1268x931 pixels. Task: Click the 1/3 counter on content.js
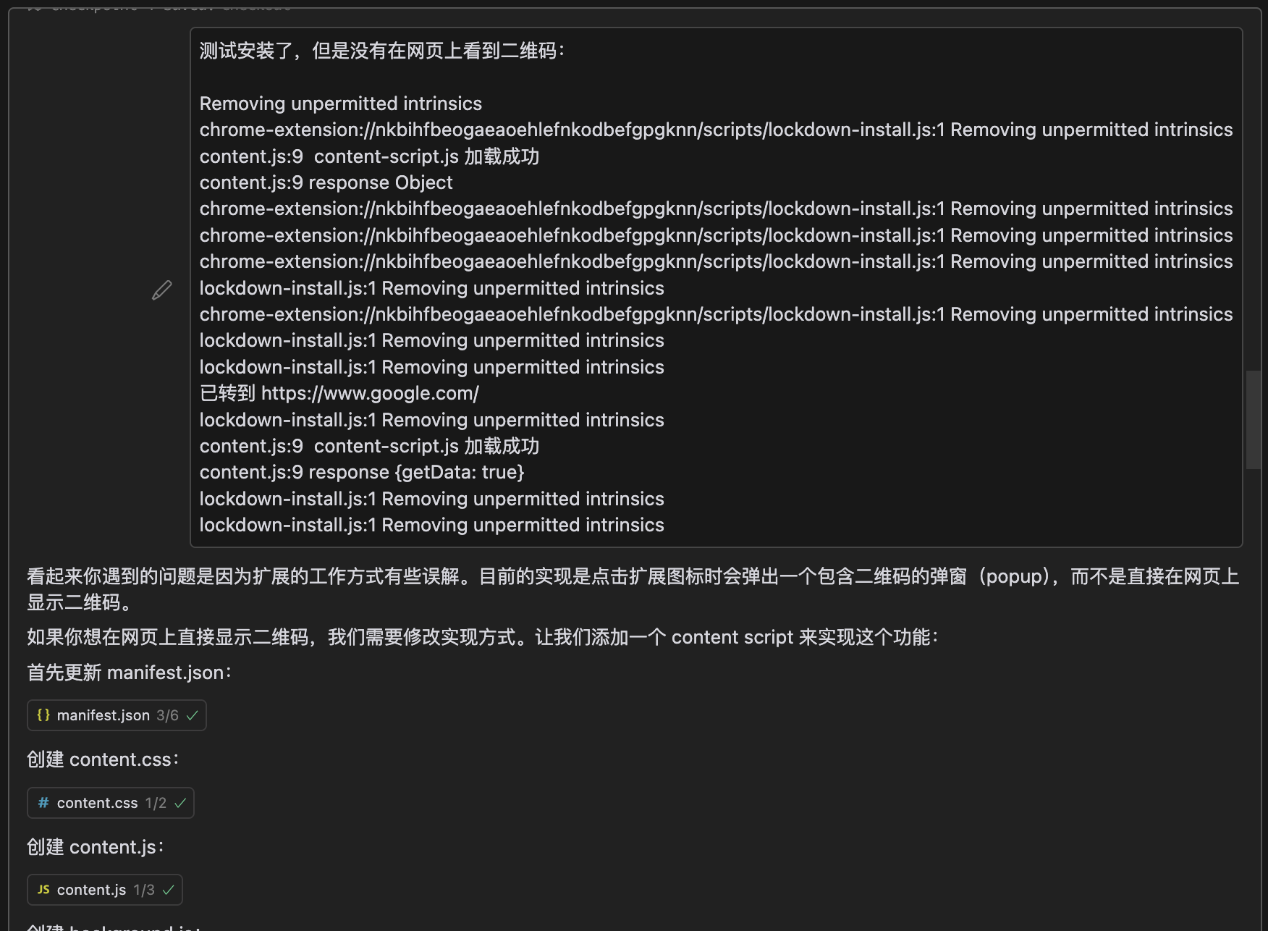click(144, 890)
